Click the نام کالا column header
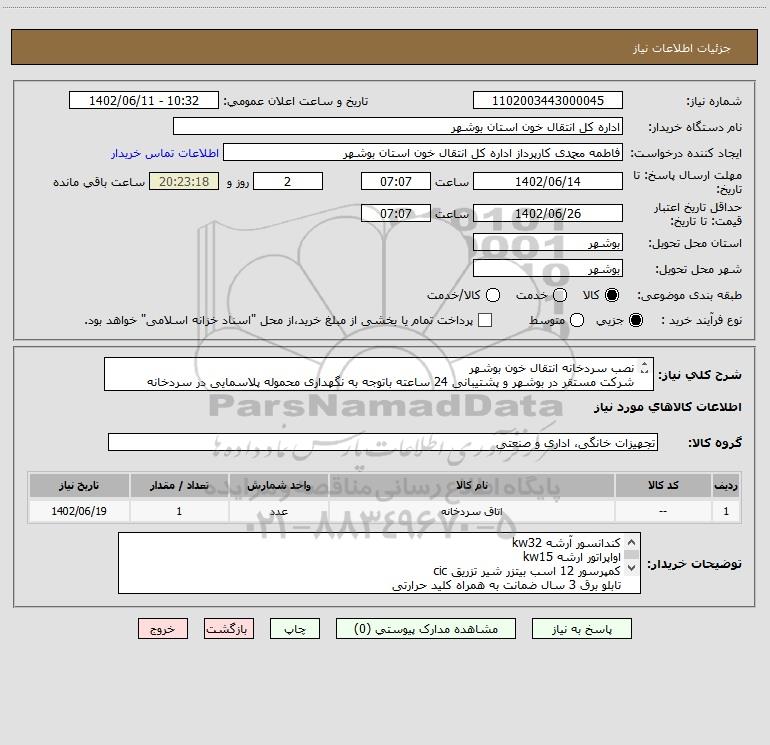This screenshot has width=770, height=745. (471, 485)
